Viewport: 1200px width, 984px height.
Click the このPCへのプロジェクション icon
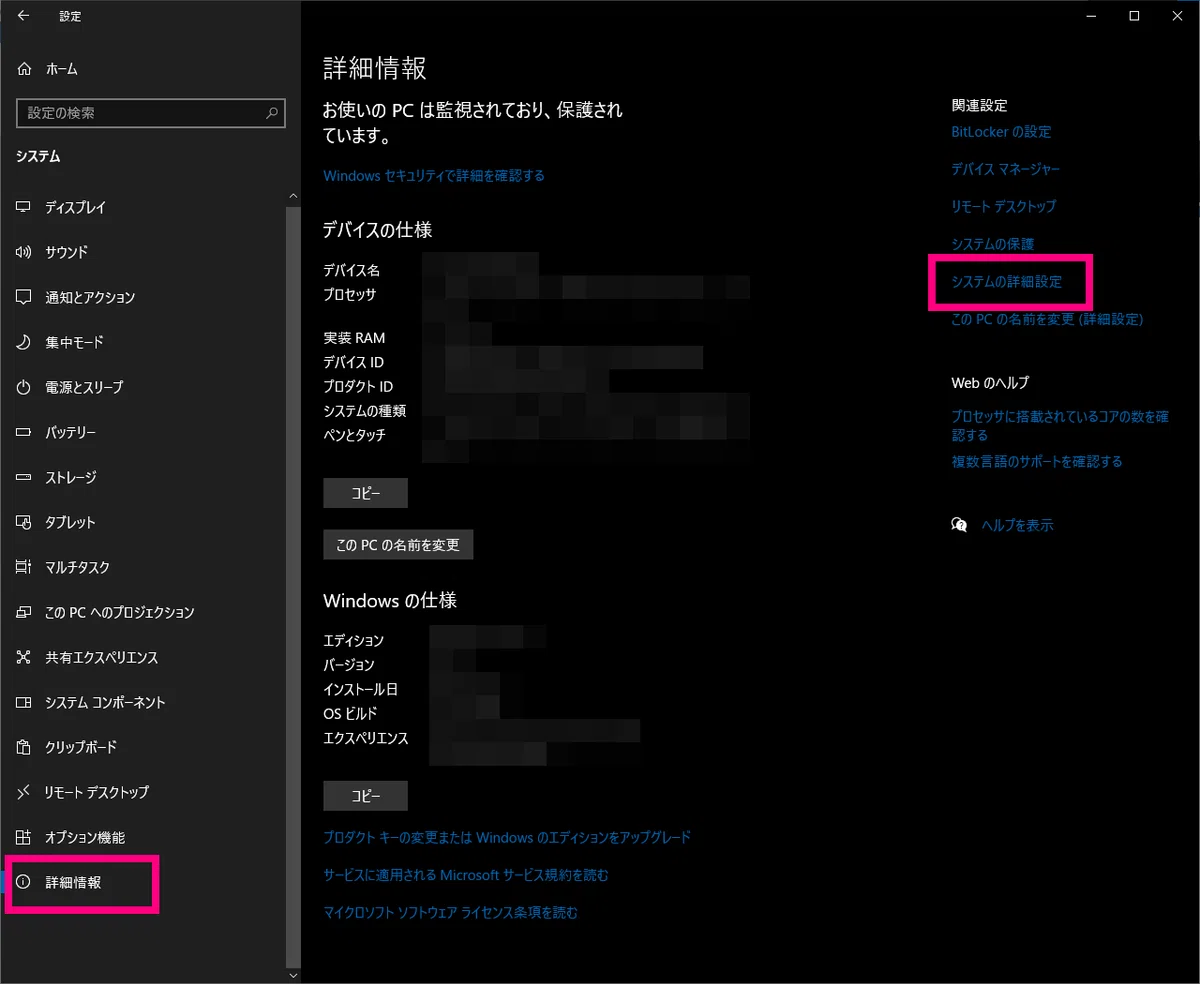click(25, 612)
